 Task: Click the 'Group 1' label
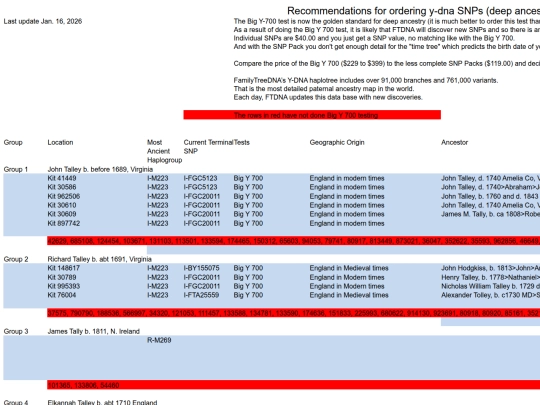[15, 169]
